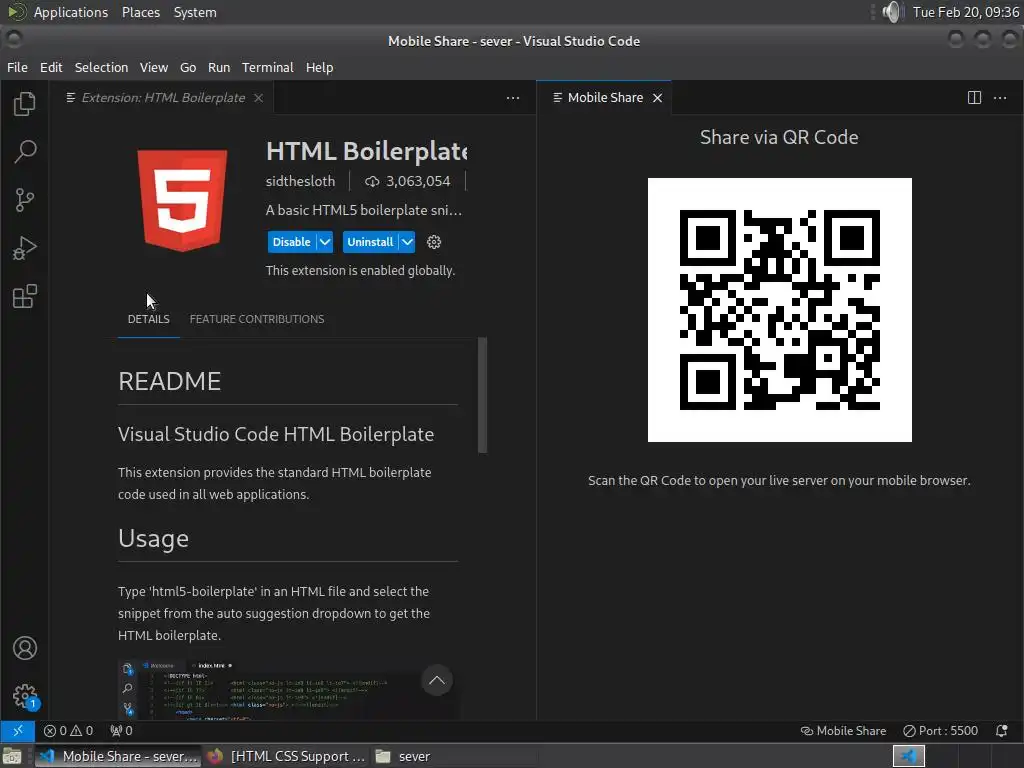Screen dimensions: 1024x768
Task: Open the Explorer view in activity bar
Action: 24,103
